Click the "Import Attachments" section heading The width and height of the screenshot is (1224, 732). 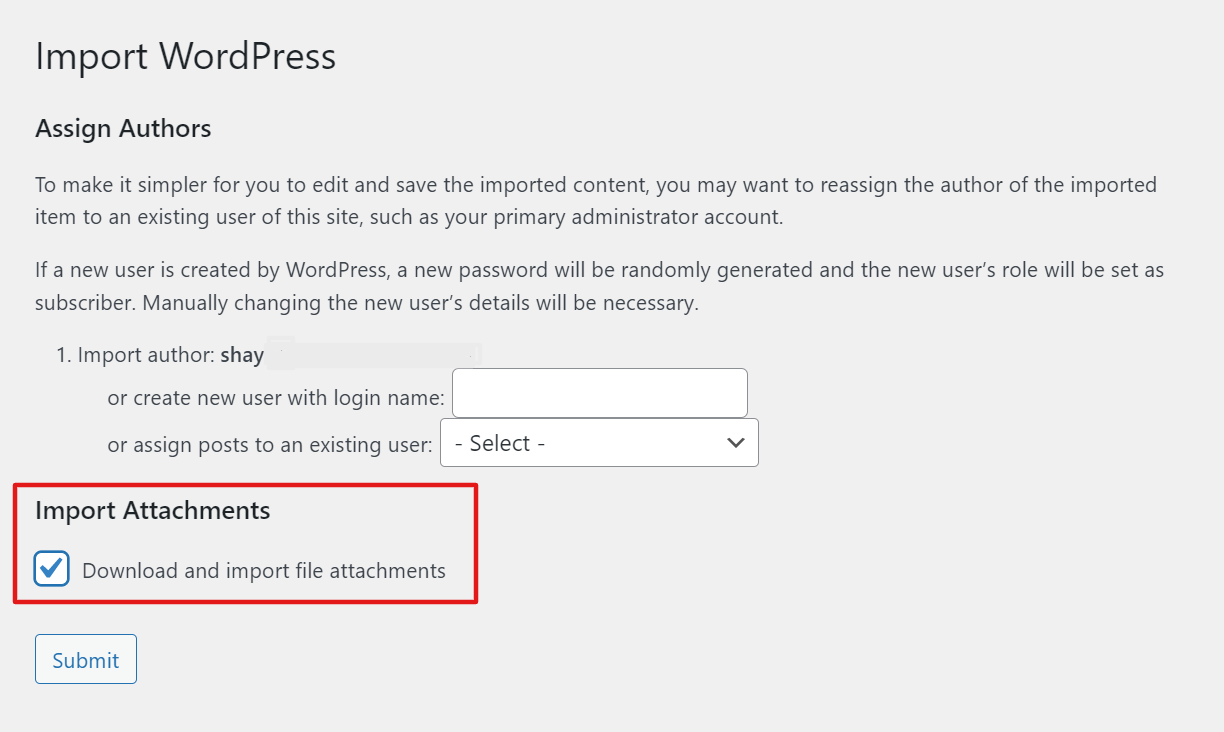152,510
